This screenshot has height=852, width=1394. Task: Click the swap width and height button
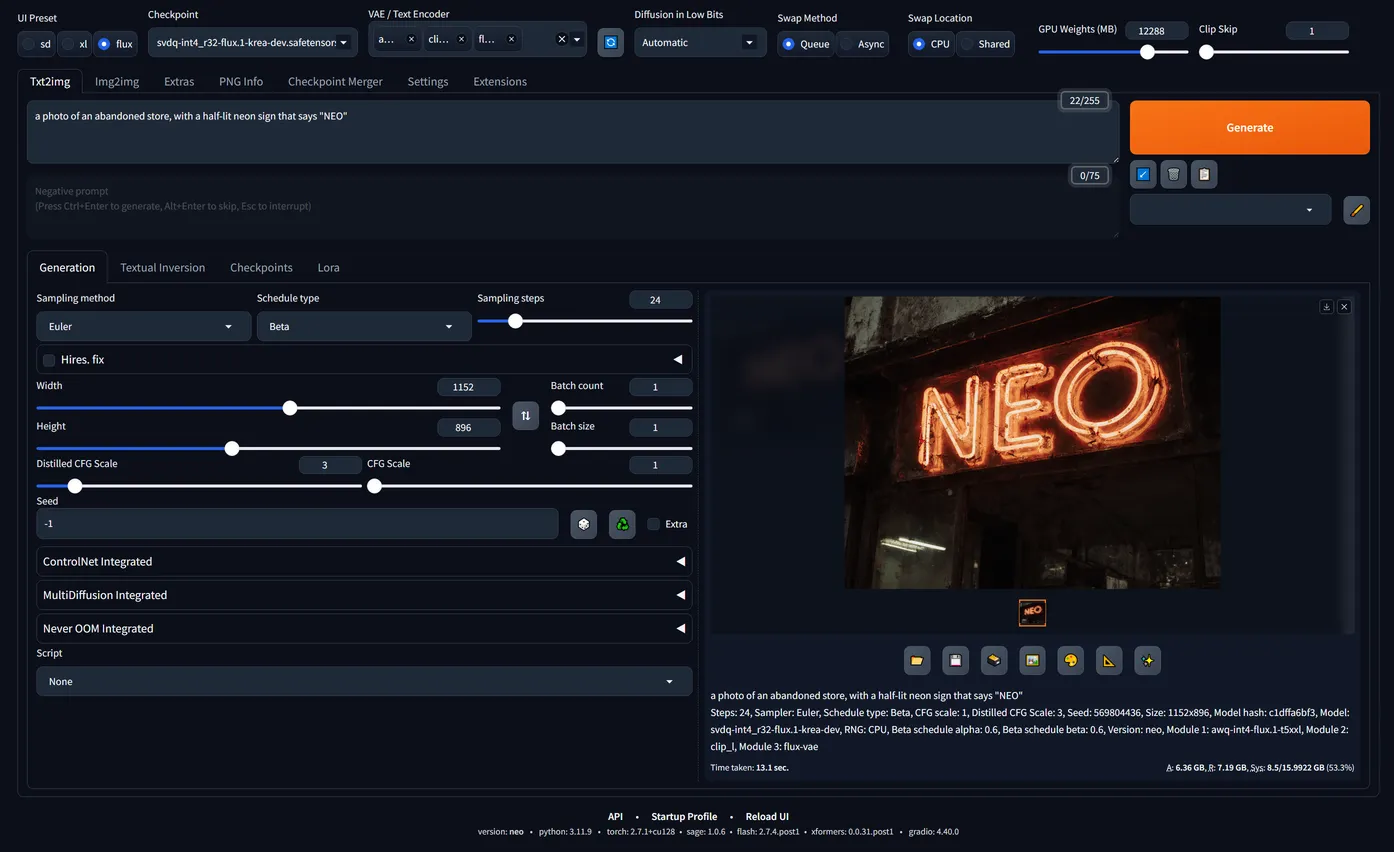click(525, 415)
